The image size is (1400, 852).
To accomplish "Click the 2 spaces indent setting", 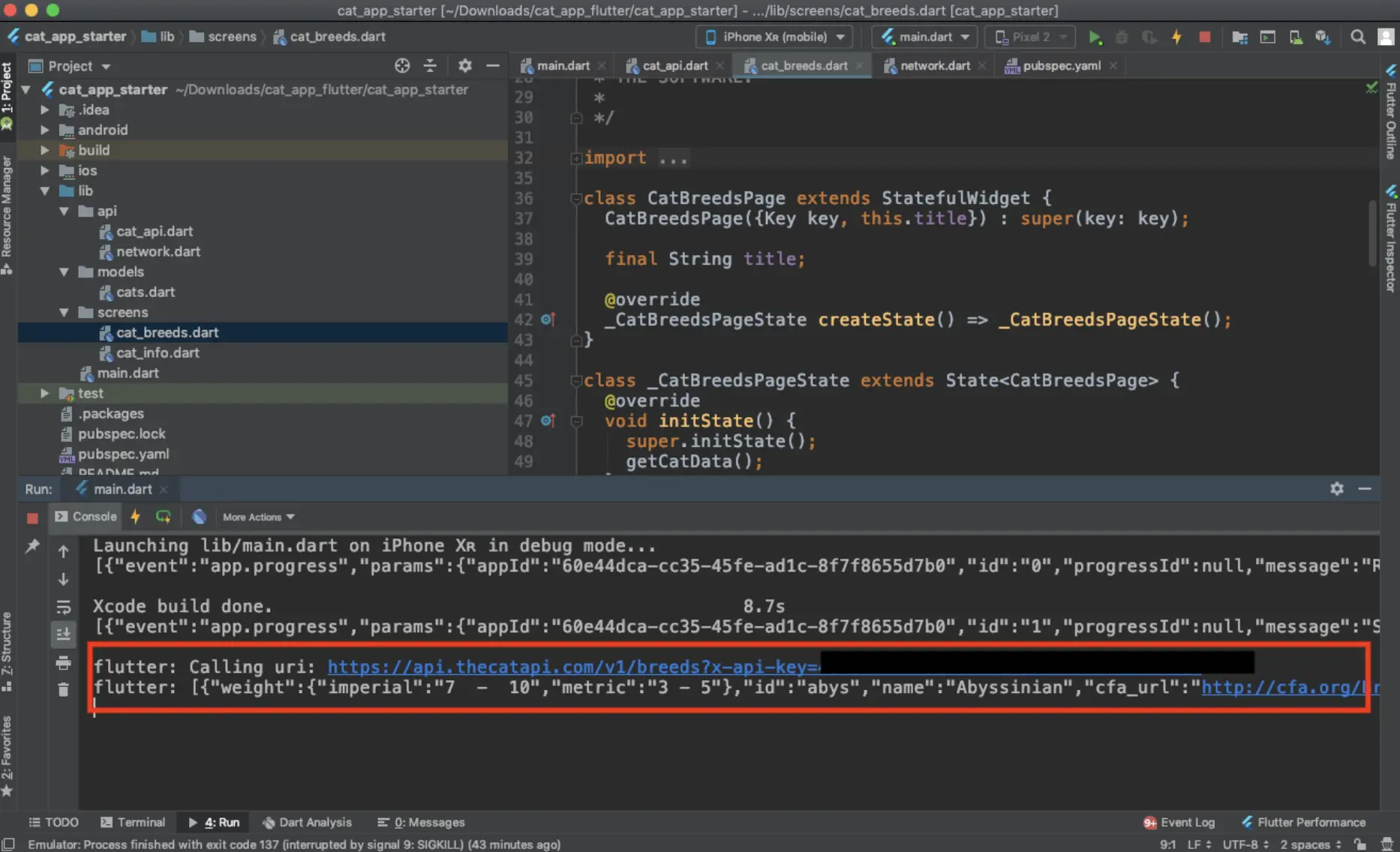I will 1310,844.
